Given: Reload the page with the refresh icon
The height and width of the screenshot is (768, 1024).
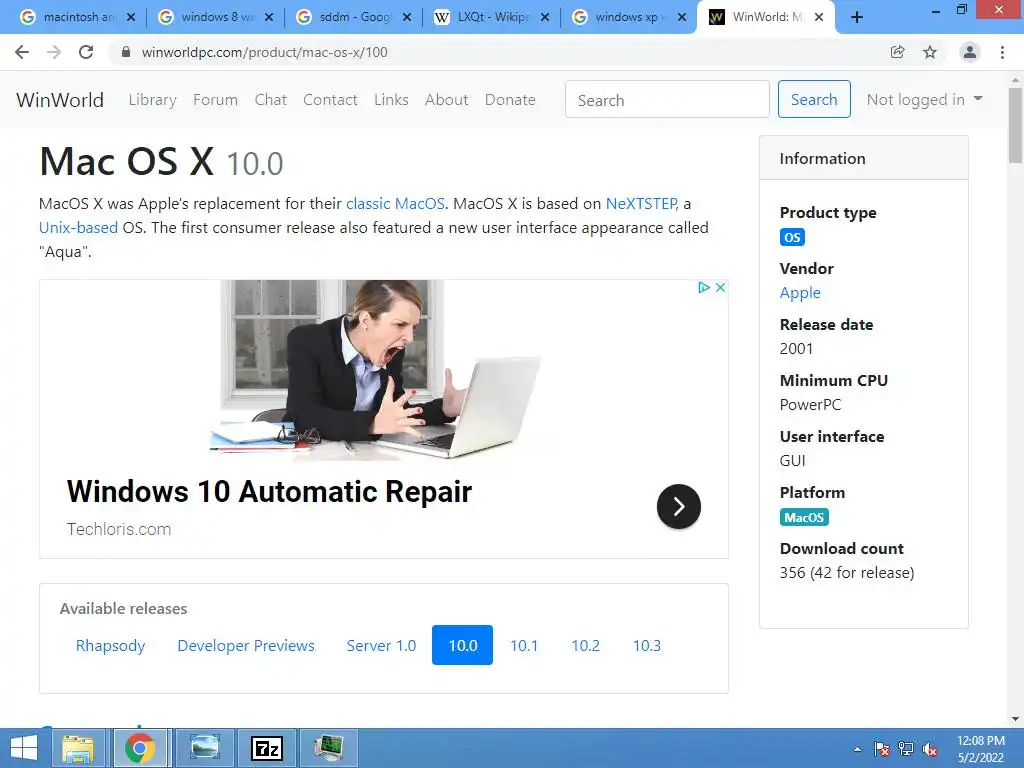Looking at the screenshot, I should click(86, 52).
